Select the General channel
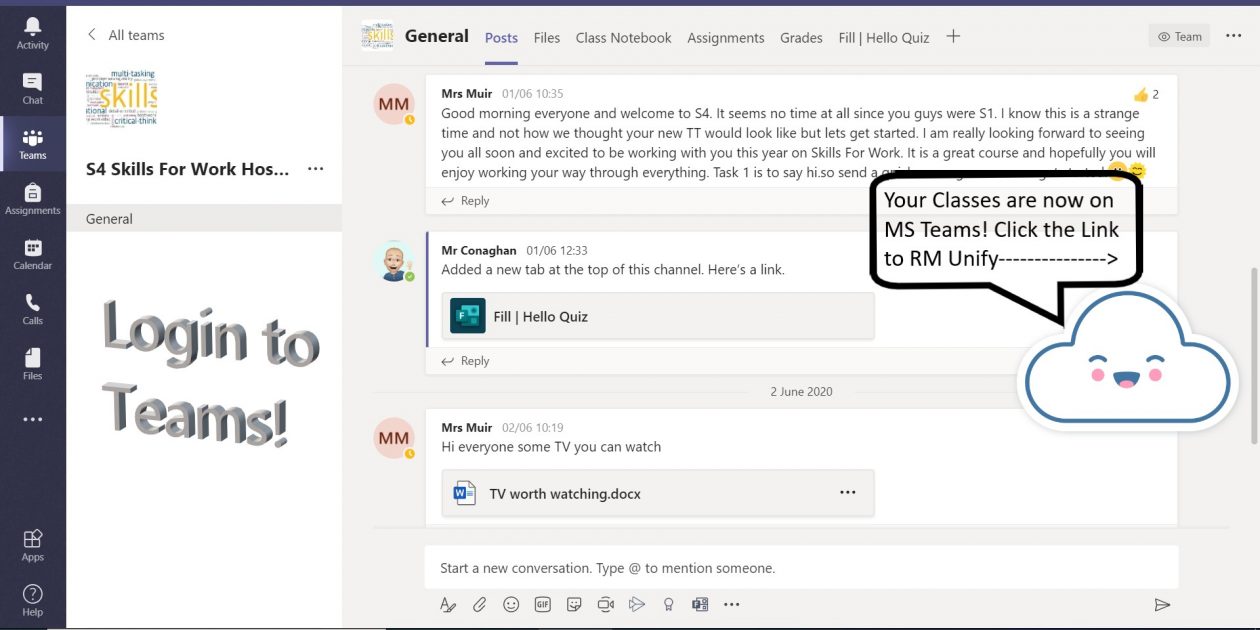This screenshot has width=1260, height=630. pyautogui.click(x=204, y=218)
